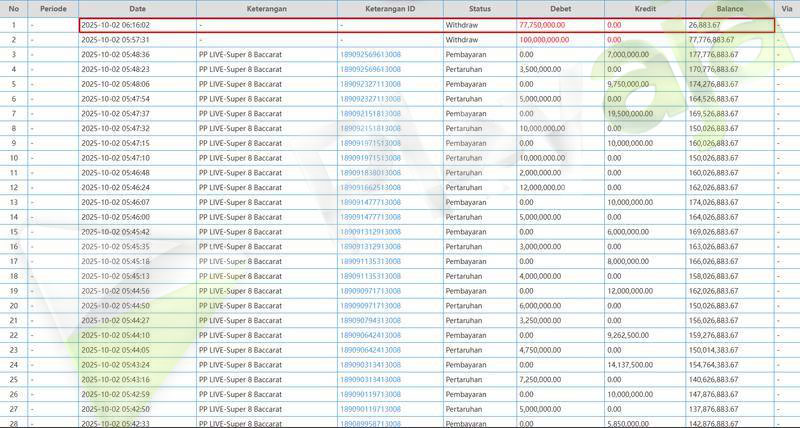Viewport: 800px width, 428px height.
Task: Click the Withdraw status in row 2
Action: [463, 39]
